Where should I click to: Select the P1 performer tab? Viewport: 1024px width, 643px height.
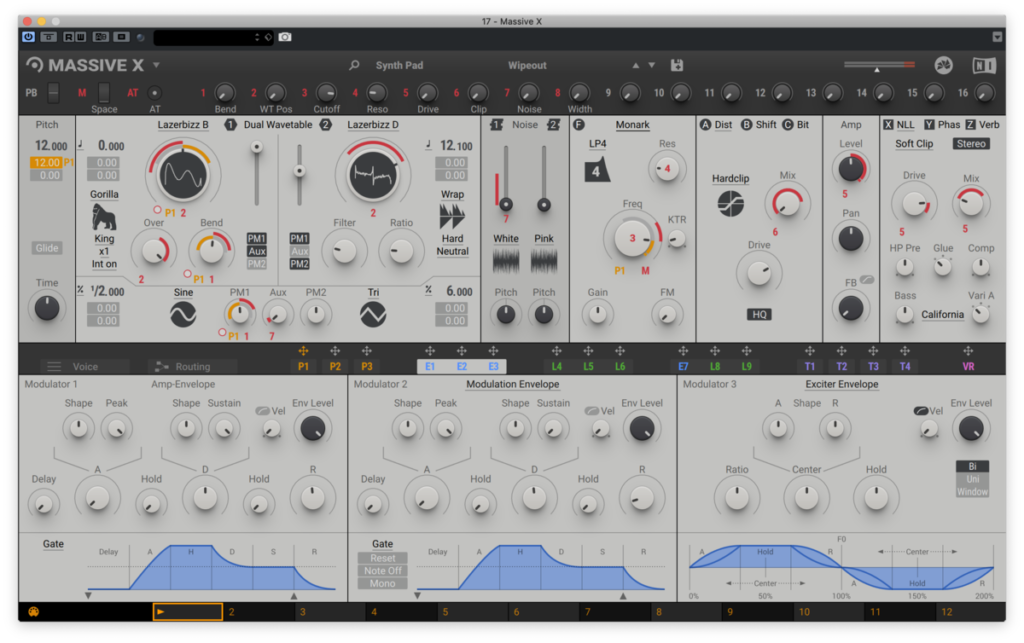(x=303, y=367)
